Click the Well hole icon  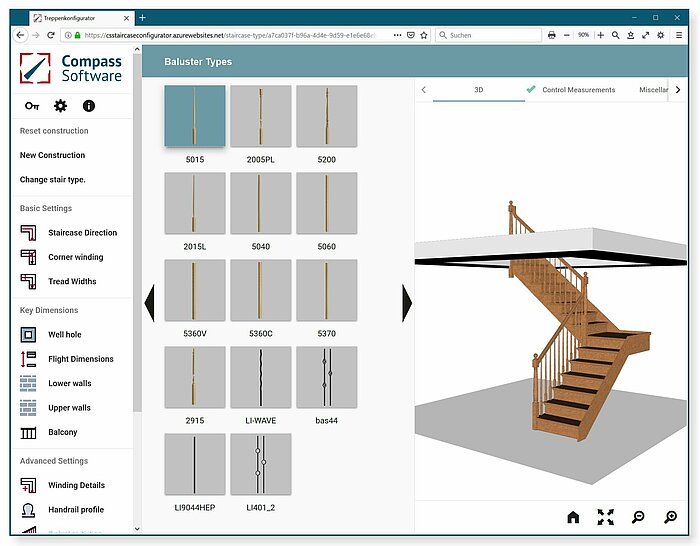(x=28, y=334)
